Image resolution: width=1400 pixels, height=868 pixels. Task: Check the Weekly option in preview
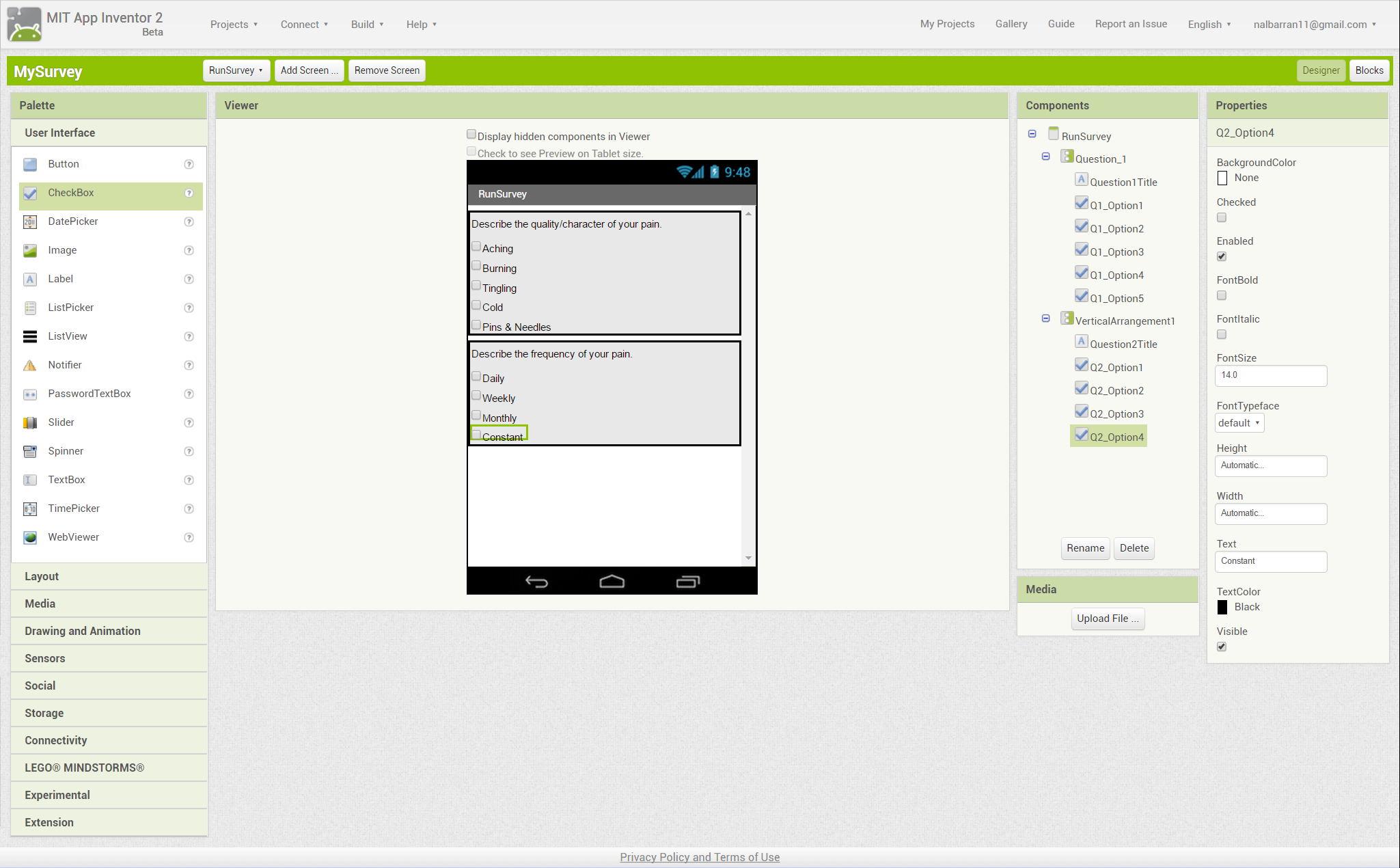click(x=476, y=396)
